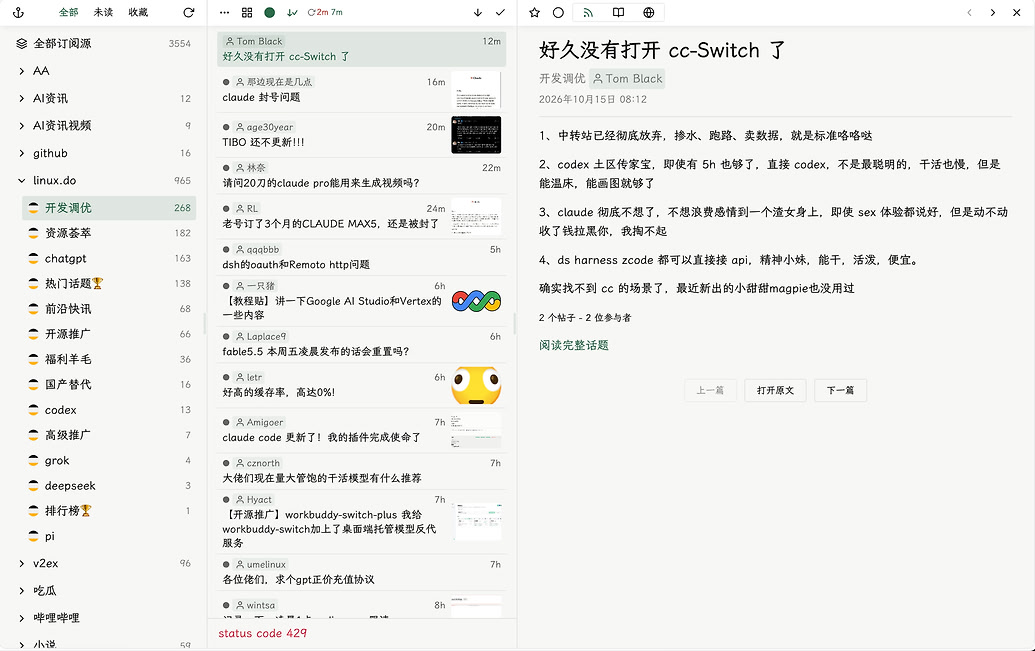The width and height of the screenshot is (1035, 651).
Task: Click the 排行榜 feed icon
Action: [33, 510]
